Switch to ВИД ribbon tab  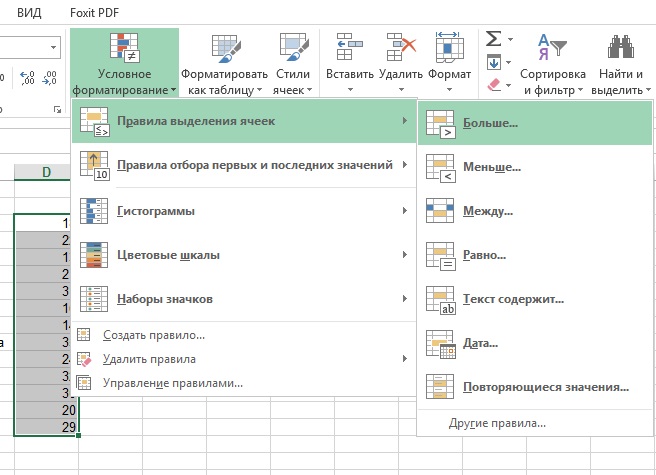click(x=29, y=13)
